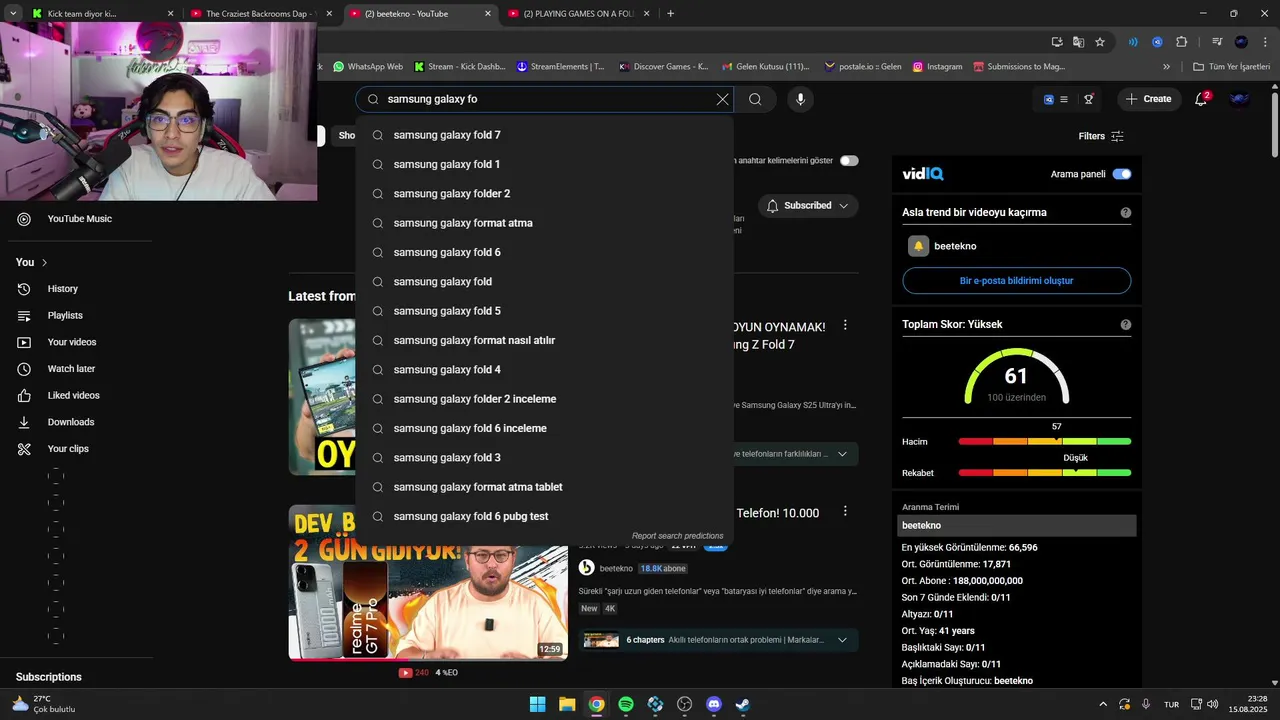
Task: Open the tab search chevron
Action: point(13,14)
